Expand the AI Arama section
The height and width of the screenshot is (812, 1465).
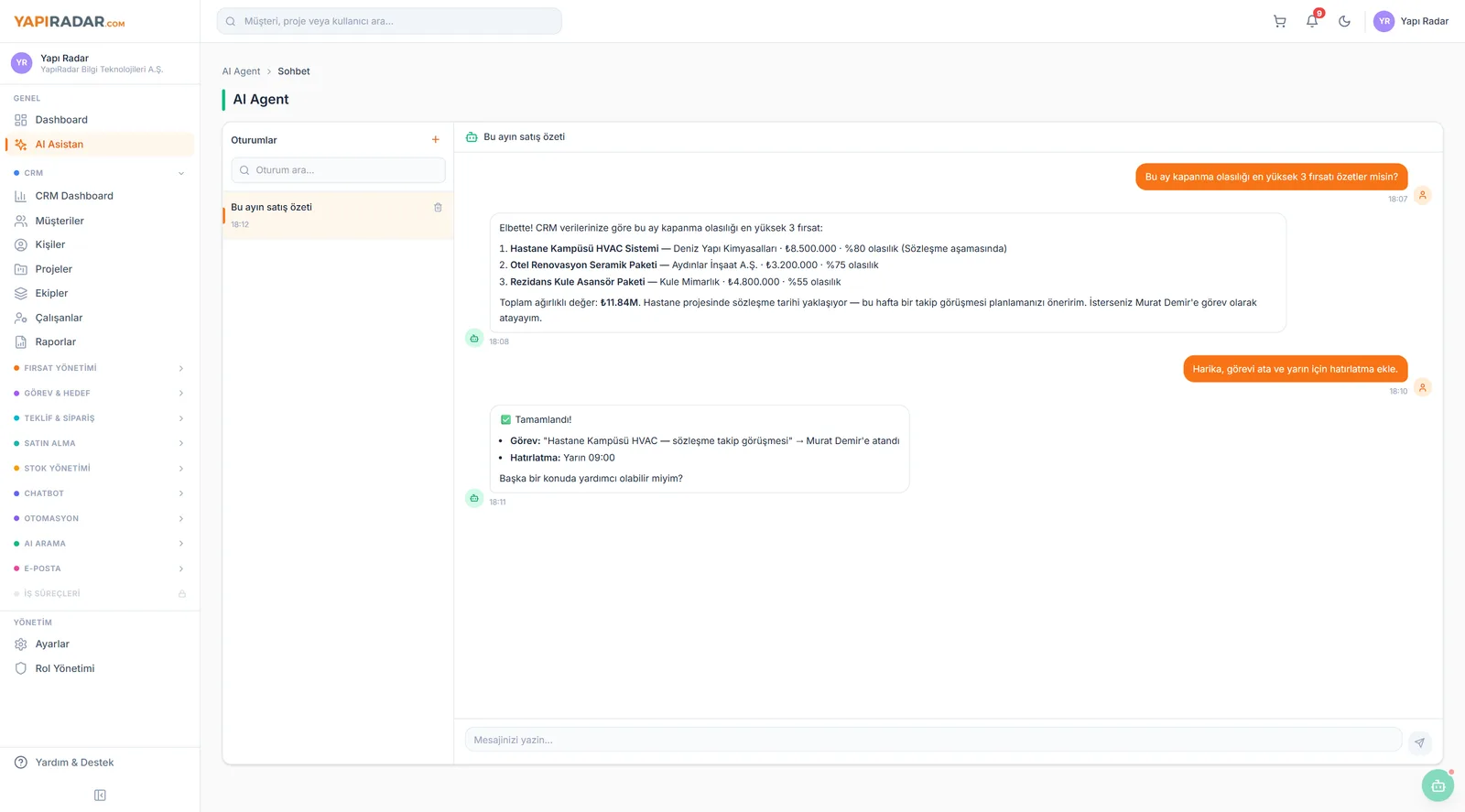[100, 544]
